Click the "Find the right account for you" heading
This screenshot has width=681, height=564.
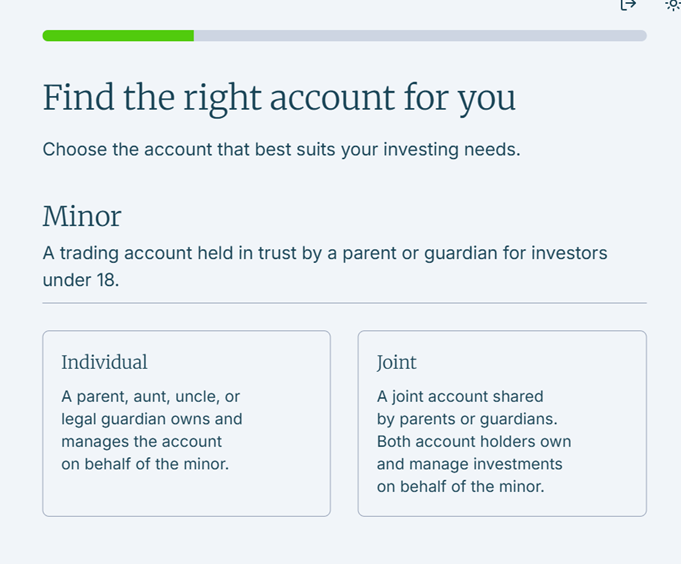pyautogui.click(x=279, y=98)
